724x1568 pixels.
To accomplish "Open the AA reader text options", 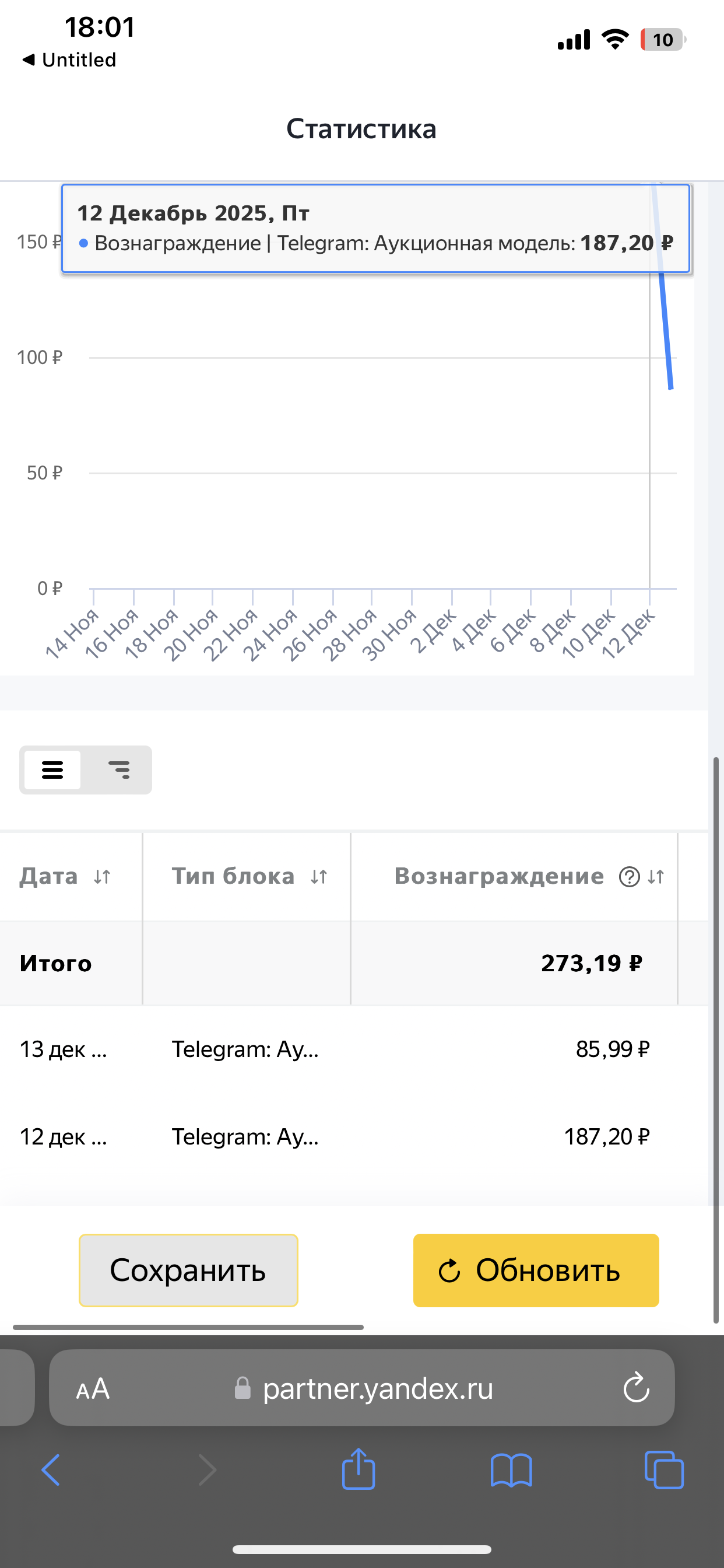I will [93, 1388].
